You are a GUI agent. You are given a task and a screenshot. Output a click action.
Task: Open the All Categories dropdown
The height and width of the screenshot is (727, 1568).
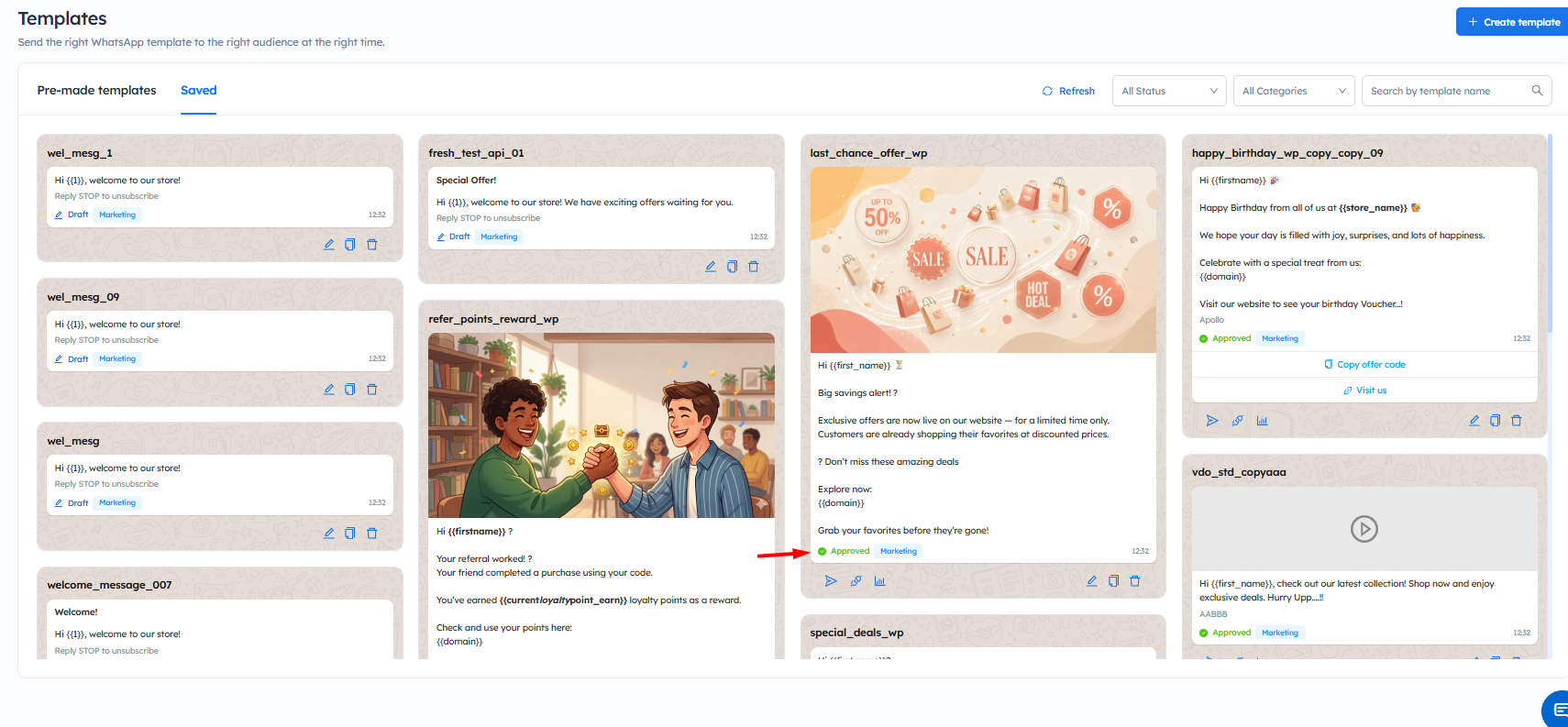coord(1293,91)
